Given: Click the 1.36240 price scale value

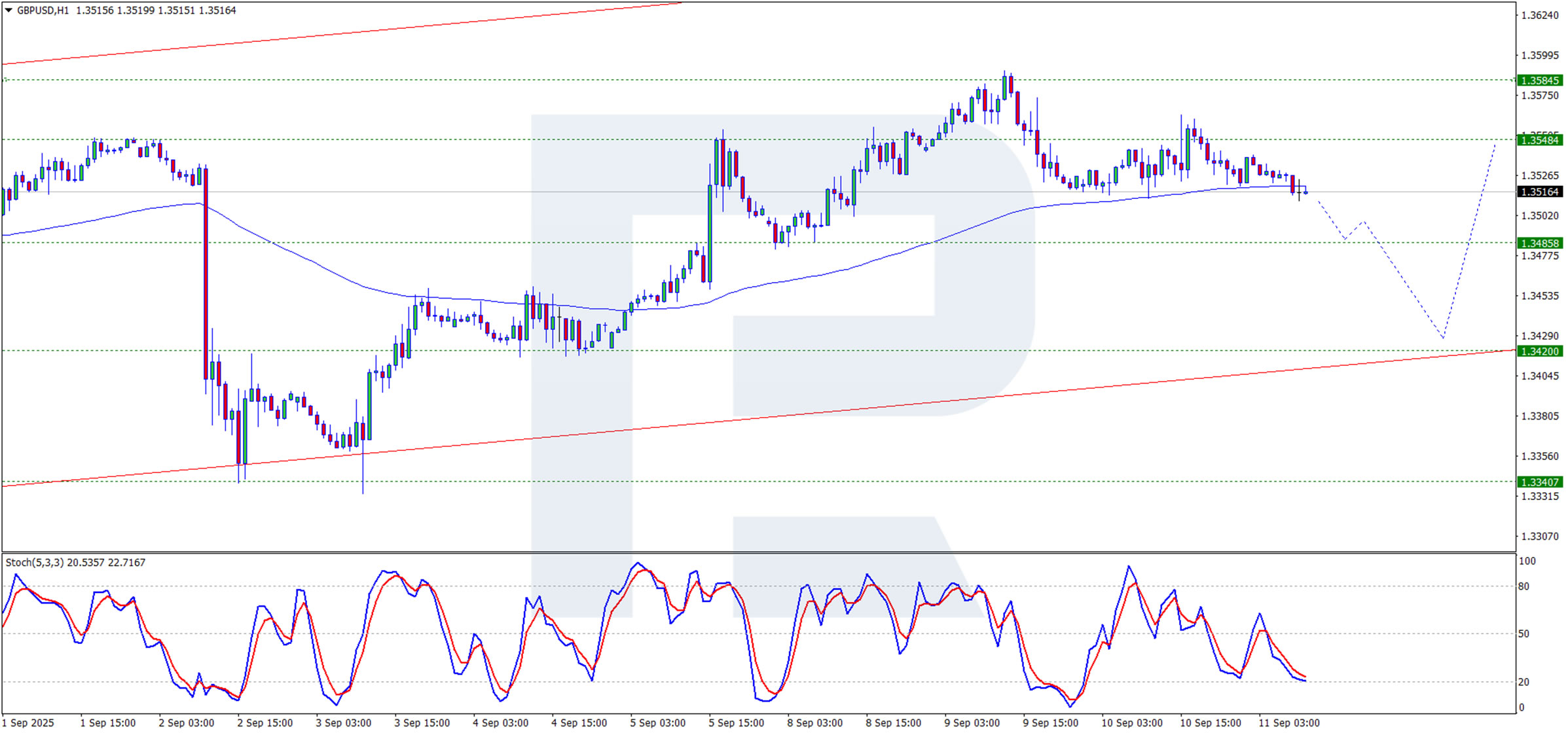Looking at the screenshot, I should [x=1539, y=16].
